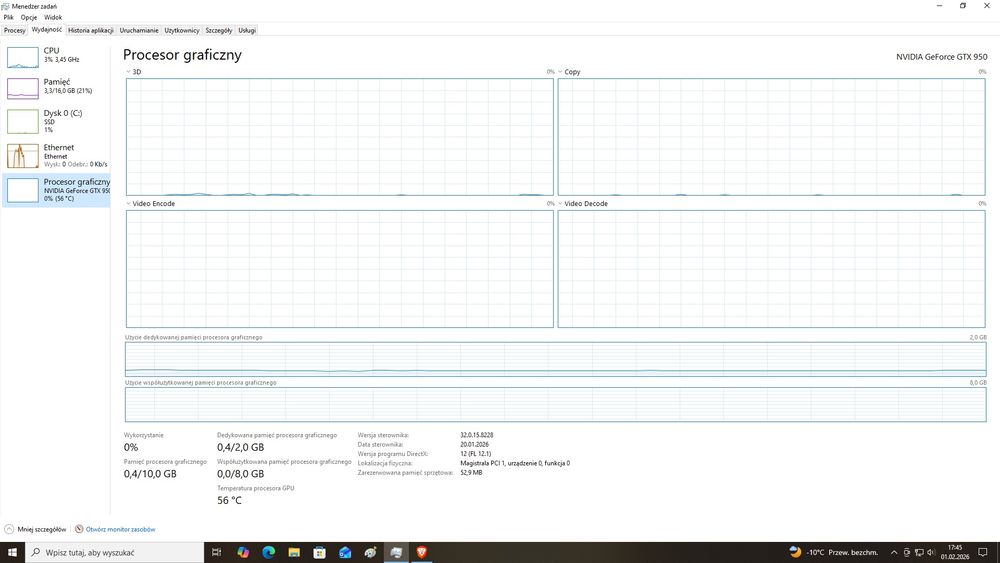The image size is (1000, 563).
Task: Open the Windows Start menu
Action: pos(12,552)
